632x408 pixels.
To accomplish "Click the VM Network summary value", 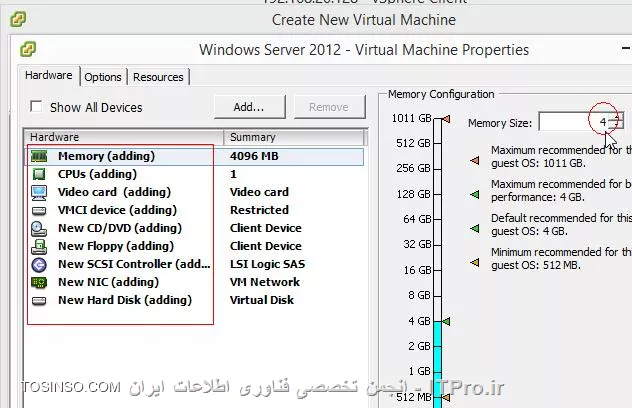I will click(x=265, y=282).
